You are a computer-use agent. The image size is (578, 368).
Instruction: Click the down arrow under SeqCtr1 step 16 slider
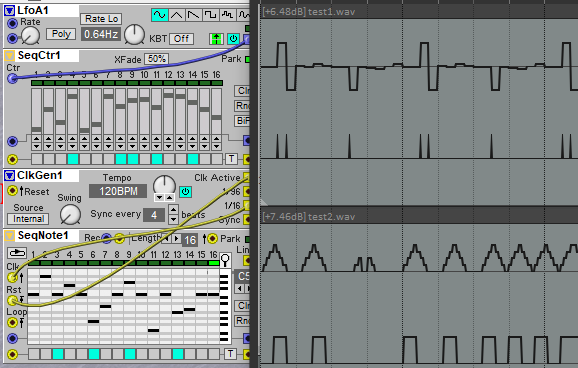[x=216, y=146]
